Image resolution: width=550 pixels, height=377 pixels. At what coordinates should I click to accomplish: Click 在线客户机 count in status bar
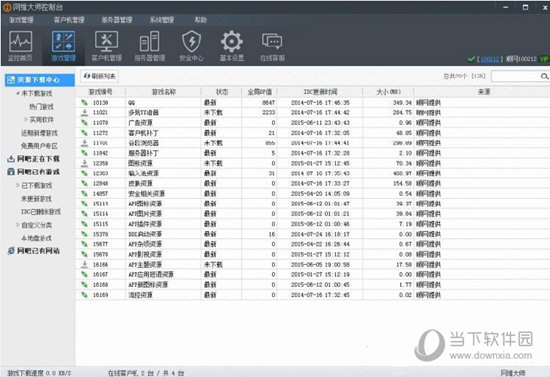[x=146, y=373]
